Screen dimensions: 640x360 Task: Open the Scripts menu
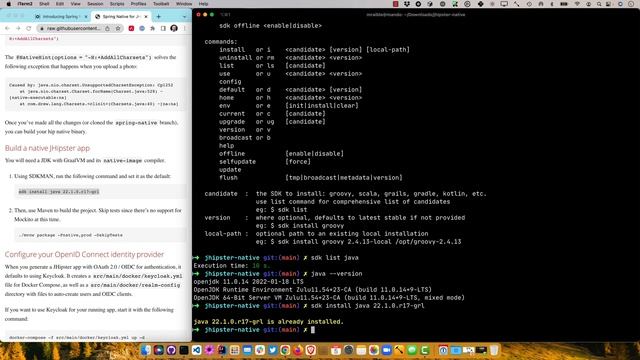[117, 4]
